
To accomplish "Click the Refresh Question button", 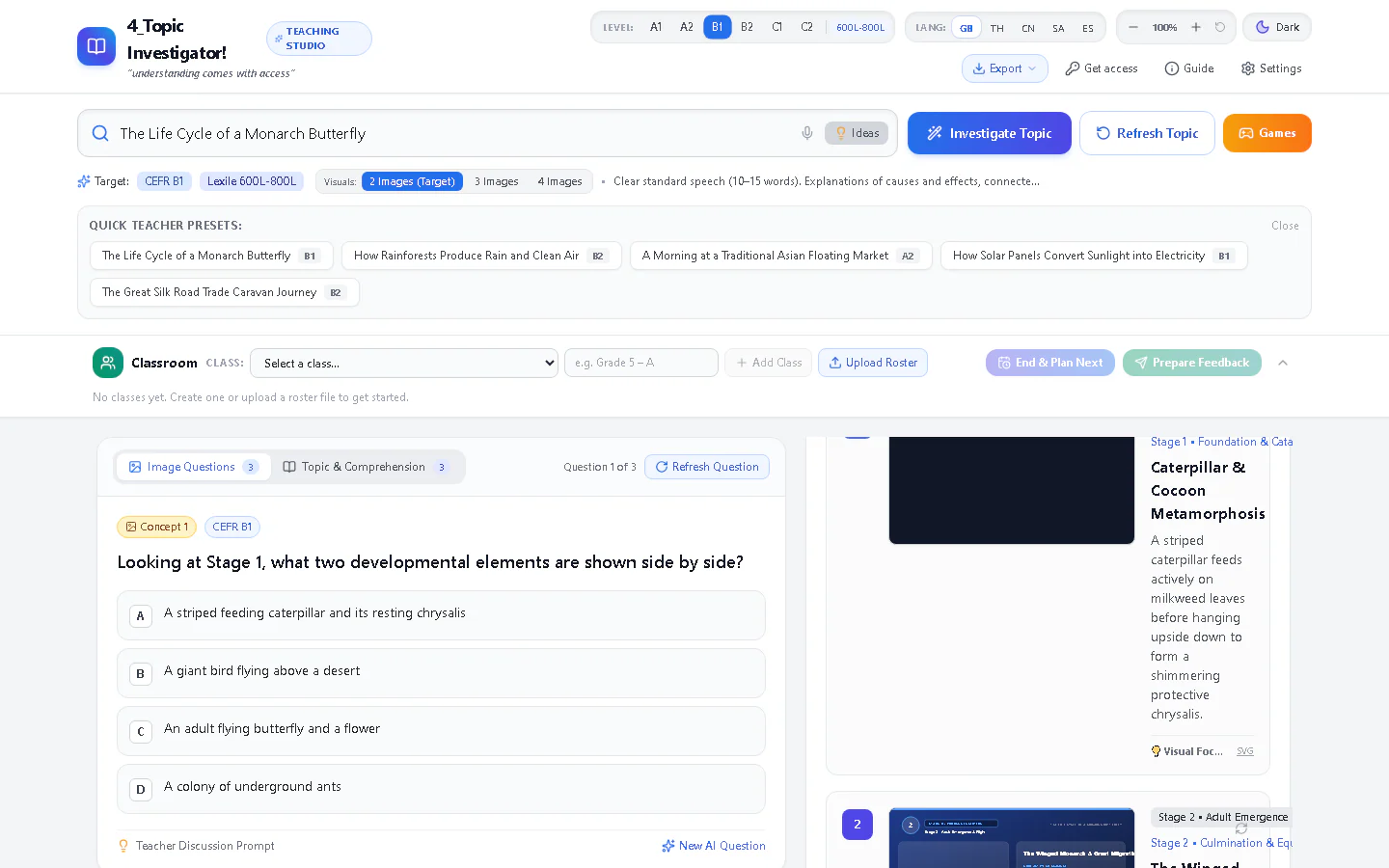I will (707, 467).
